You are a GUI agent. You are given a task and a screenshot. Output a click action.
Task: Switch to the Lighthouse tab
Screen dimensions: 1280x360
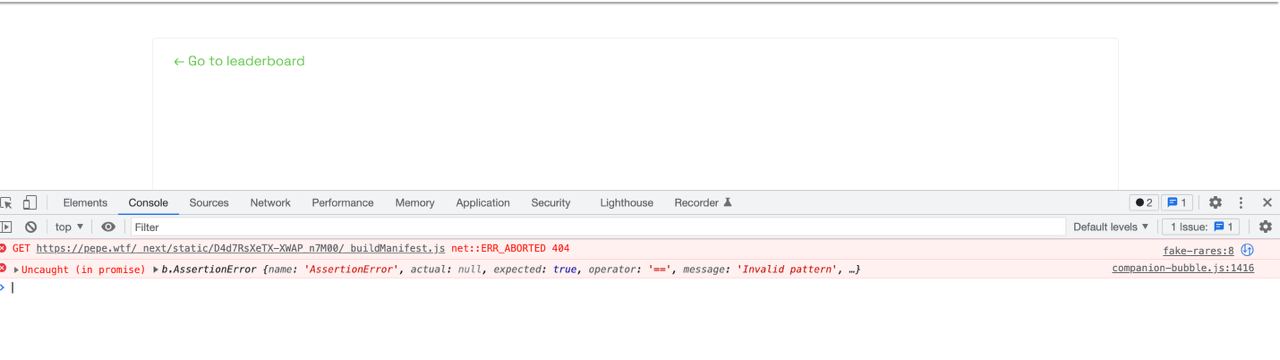(x=626, y=202)
